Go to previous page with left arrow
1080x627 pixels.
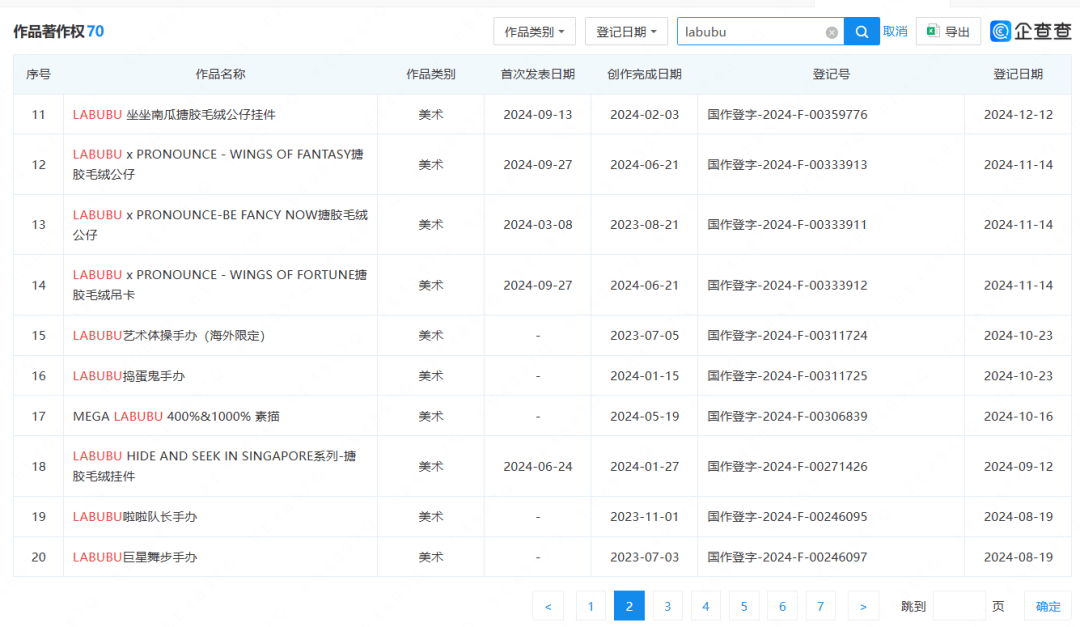coord(548,606)
